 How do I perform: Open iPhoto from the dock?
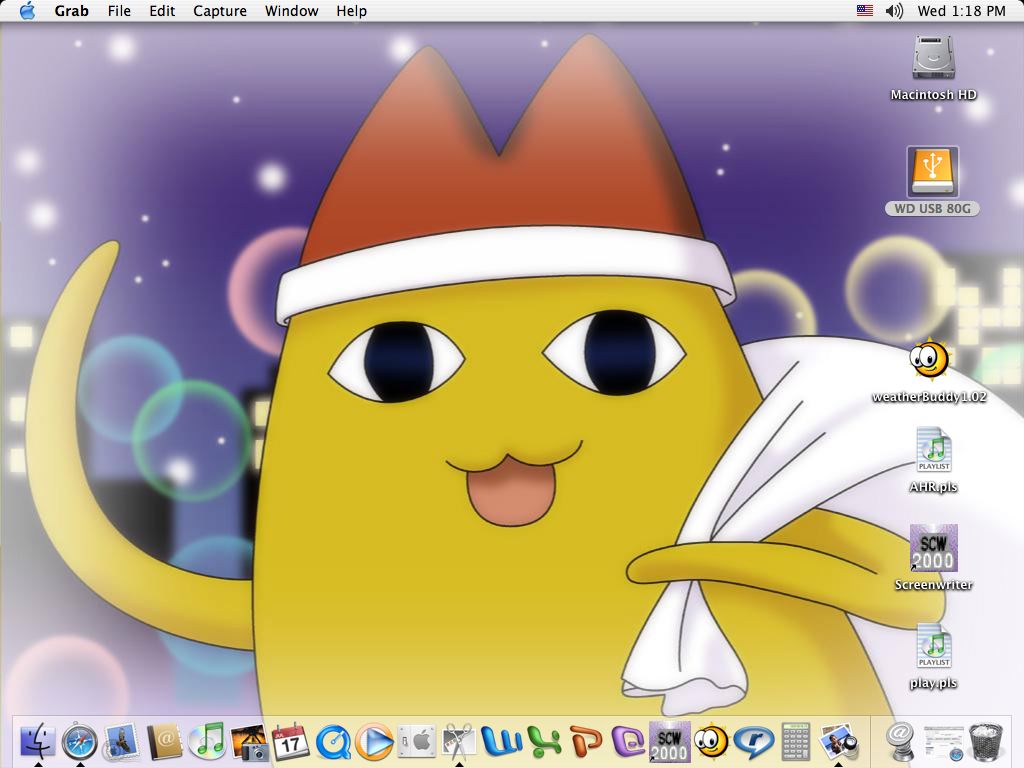tap(248, 741)
